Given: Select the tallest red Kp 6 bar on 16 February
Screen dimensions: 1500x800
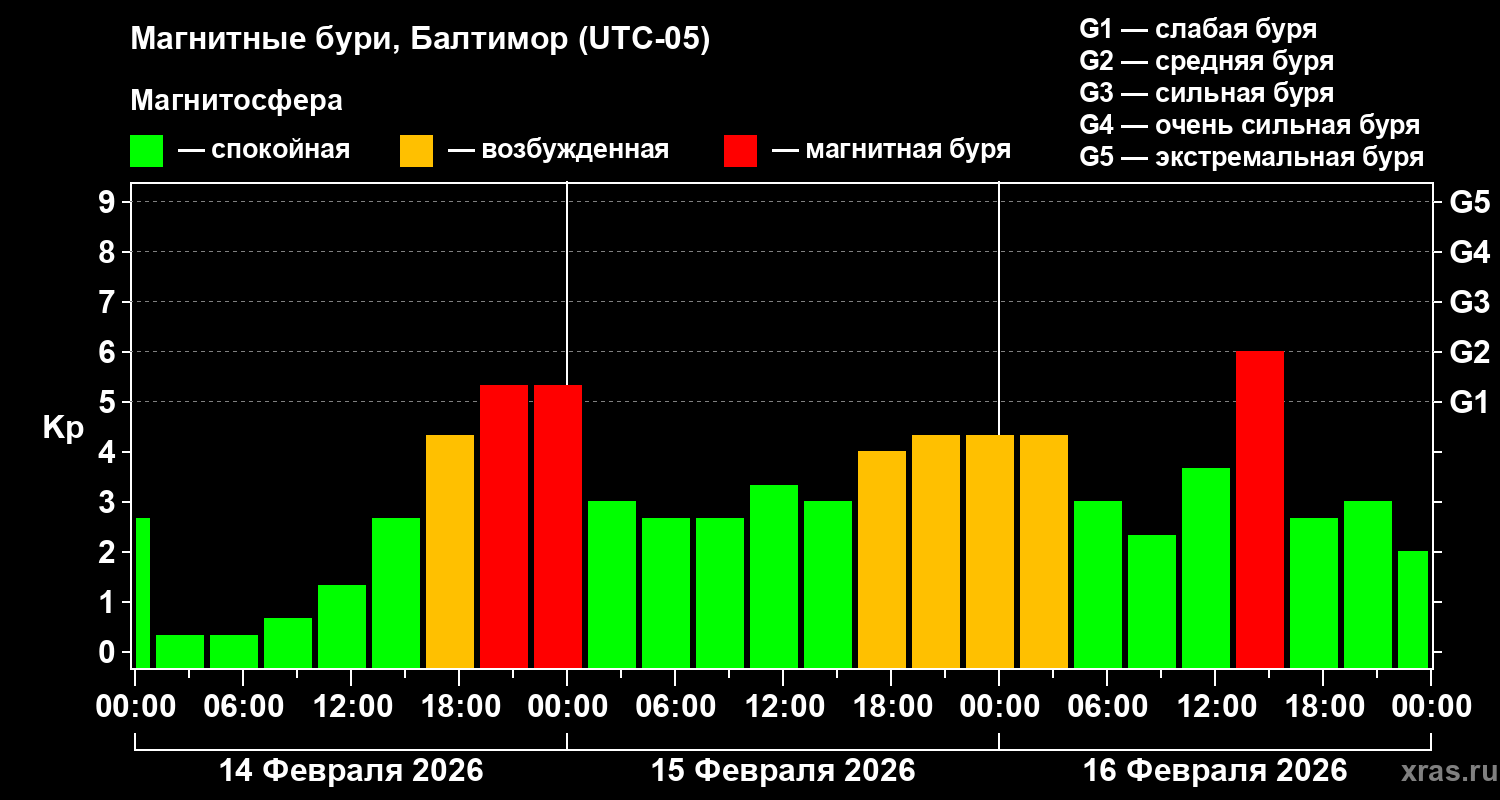Looking at the screenshot, I should point(1259,509).
